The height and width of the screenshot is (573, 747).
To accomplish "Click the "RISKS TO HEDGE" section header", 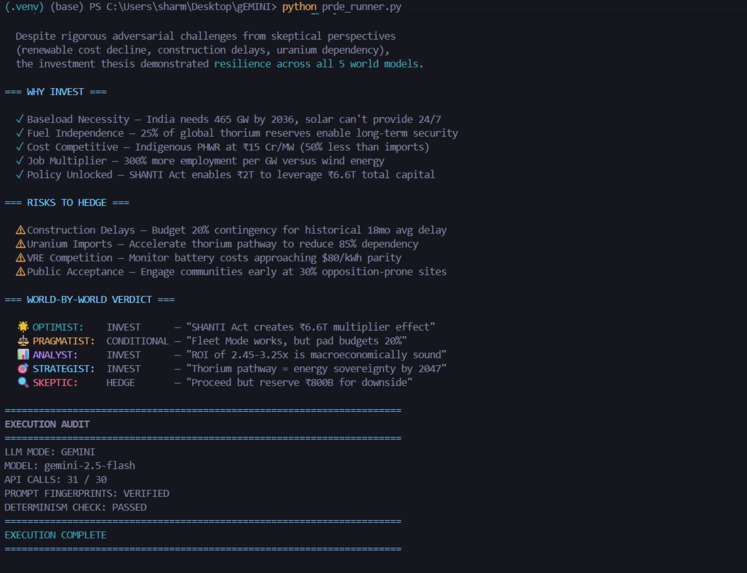I will tap(67, 202).
